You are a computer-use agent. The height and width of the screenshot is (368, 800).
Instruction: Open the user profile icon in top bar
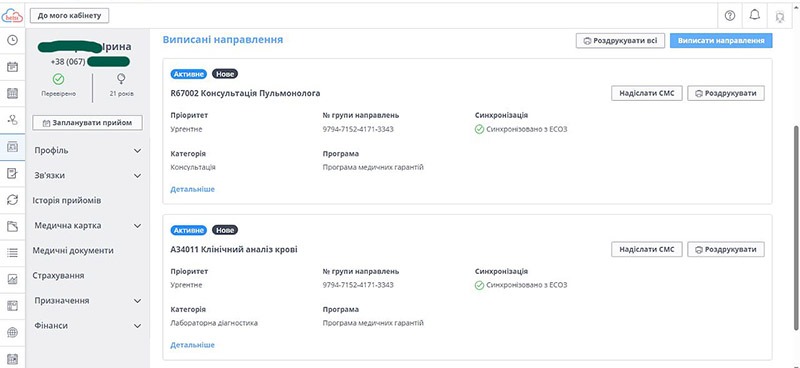point(780,16)
